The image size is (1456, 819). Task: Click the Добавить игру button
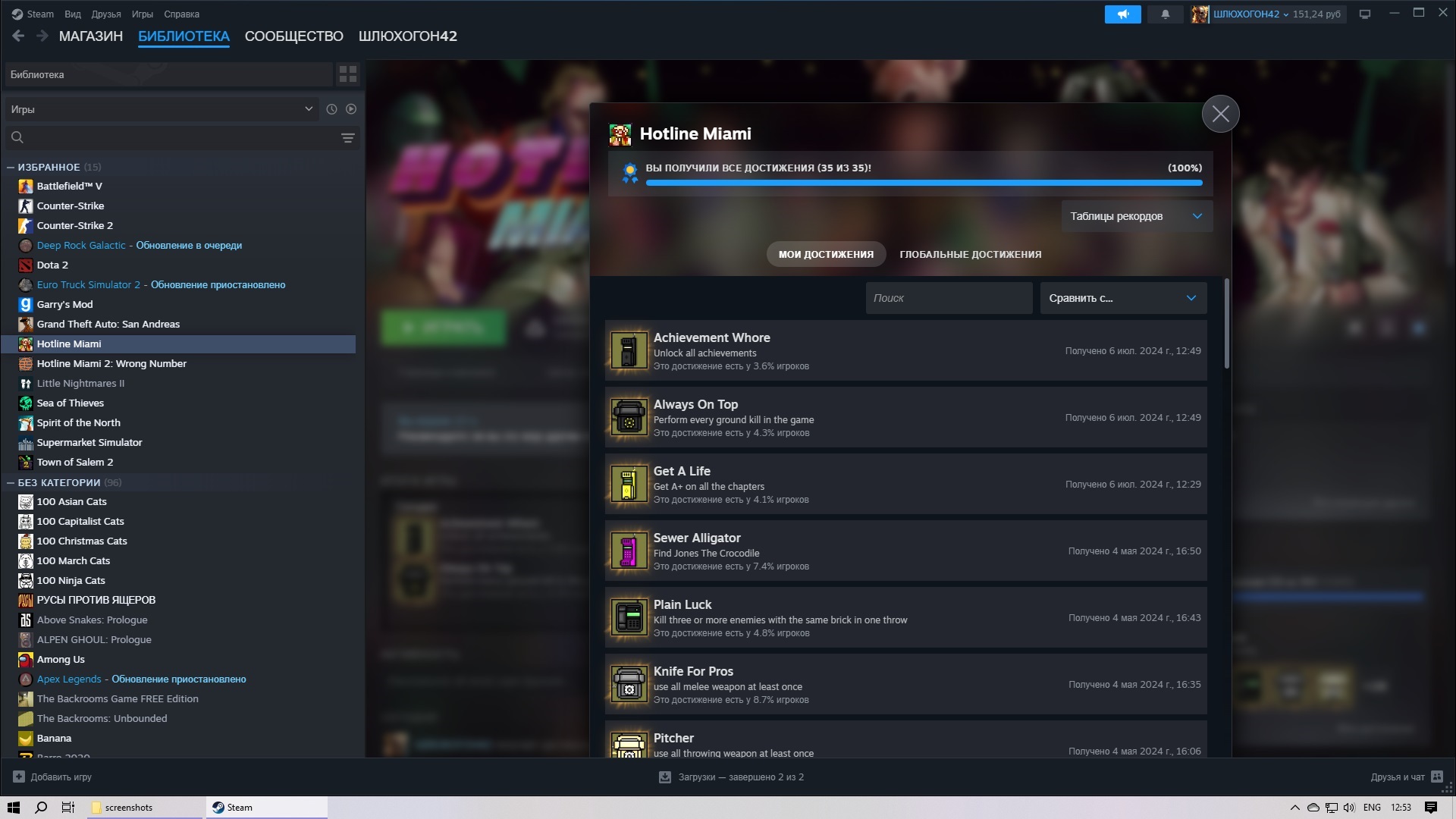pyautogui.click(x=52, y=777)
